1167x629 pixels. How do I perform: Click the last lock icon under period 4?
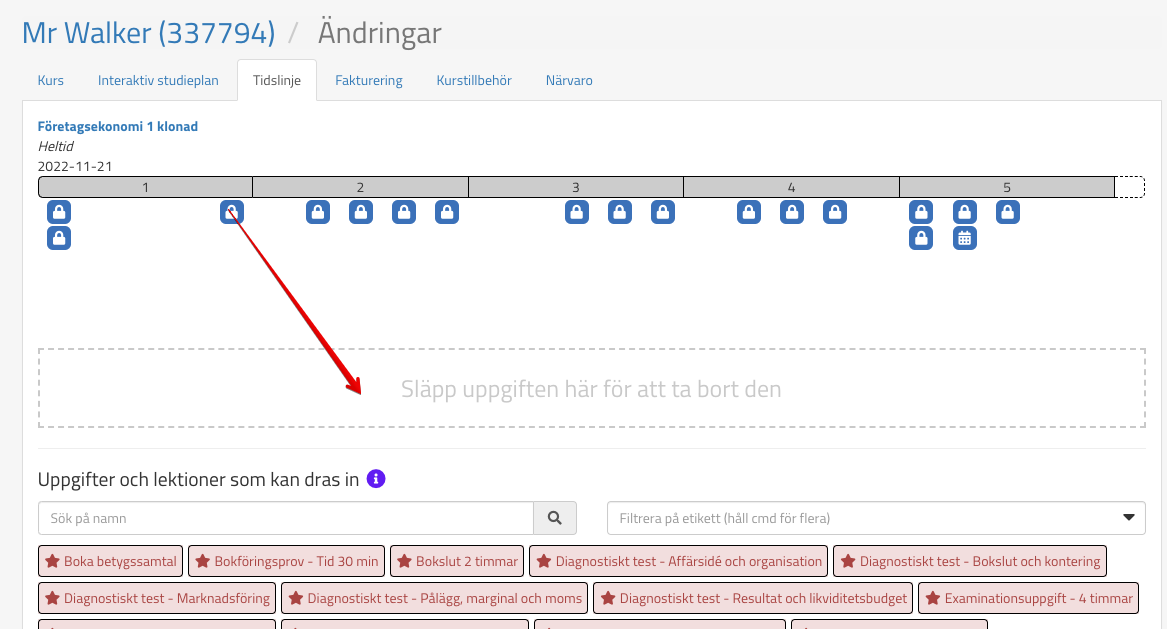coord(835,212)
